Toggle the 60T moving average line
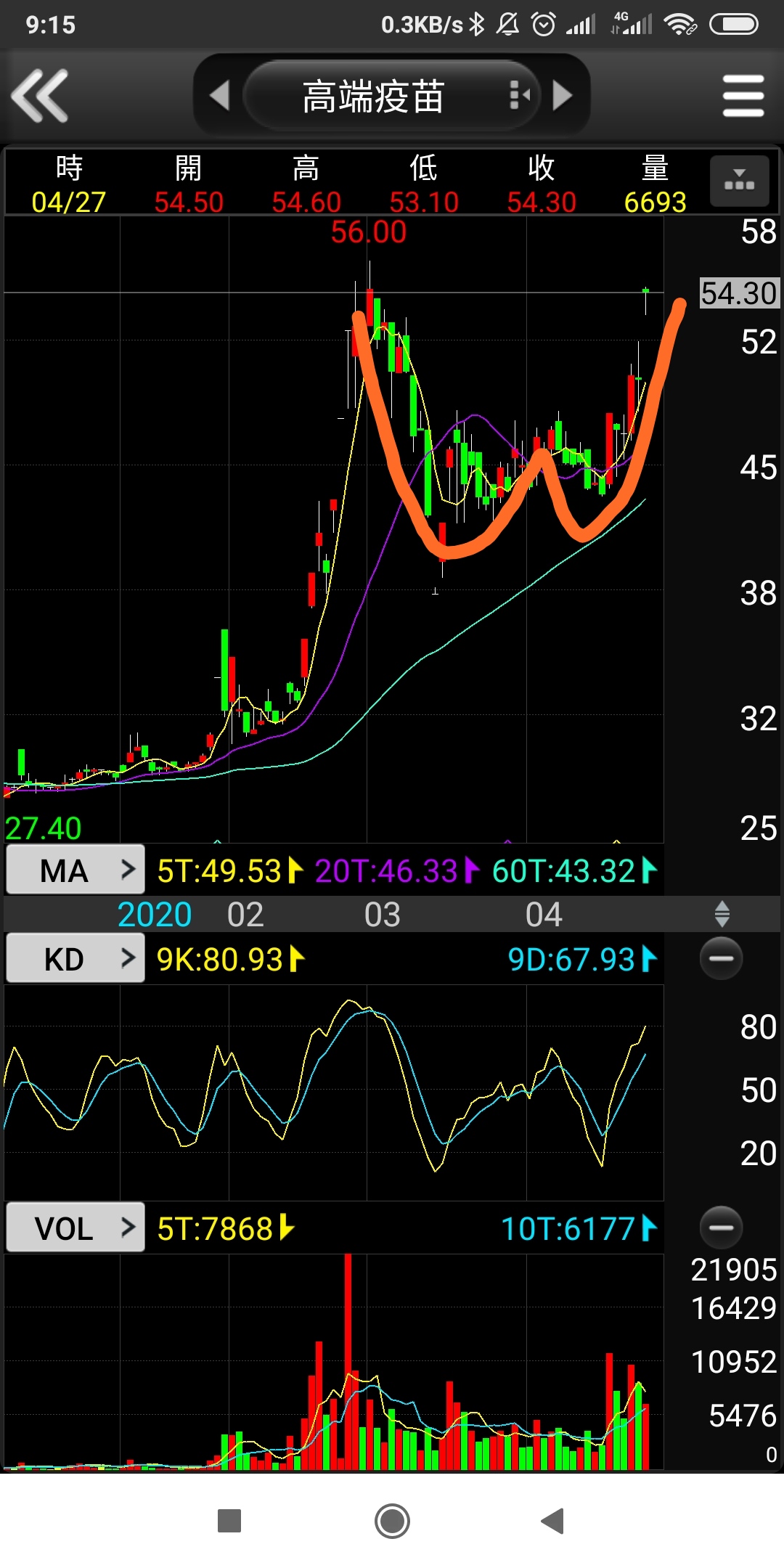 573,870
